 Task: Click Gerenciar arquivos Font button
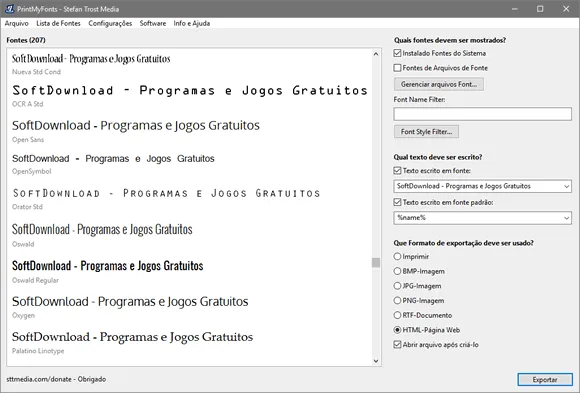click(439, 84)
